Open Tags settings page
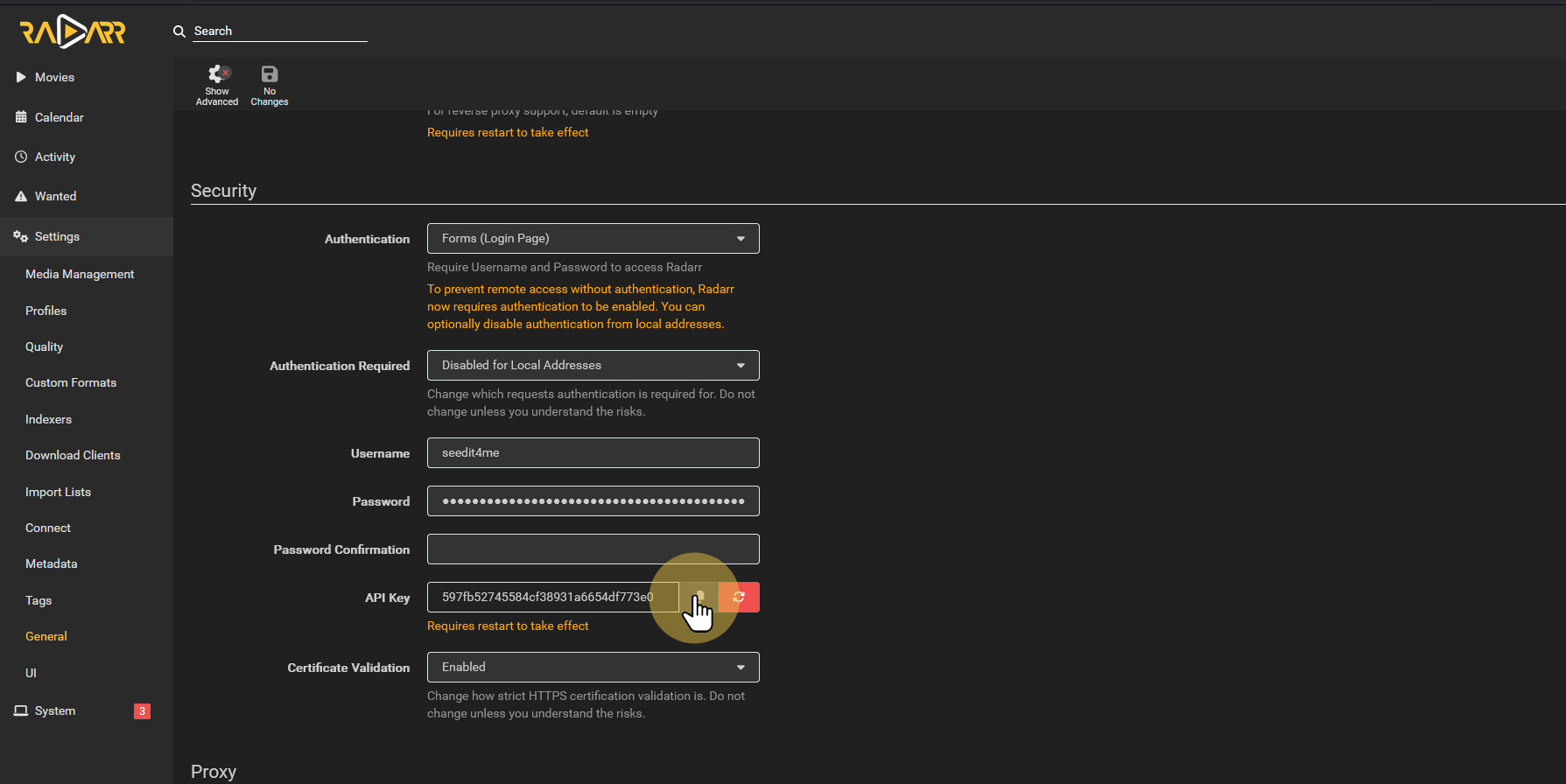 (x=39, y=600)
